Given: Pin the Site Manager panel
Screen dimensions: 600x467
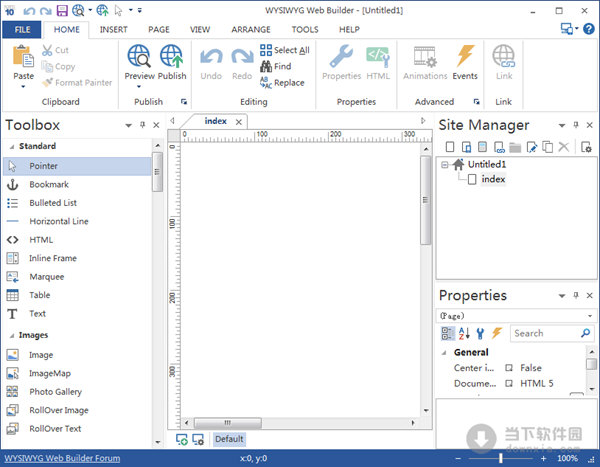Looking at the screenshot, I should click(576, 125).
